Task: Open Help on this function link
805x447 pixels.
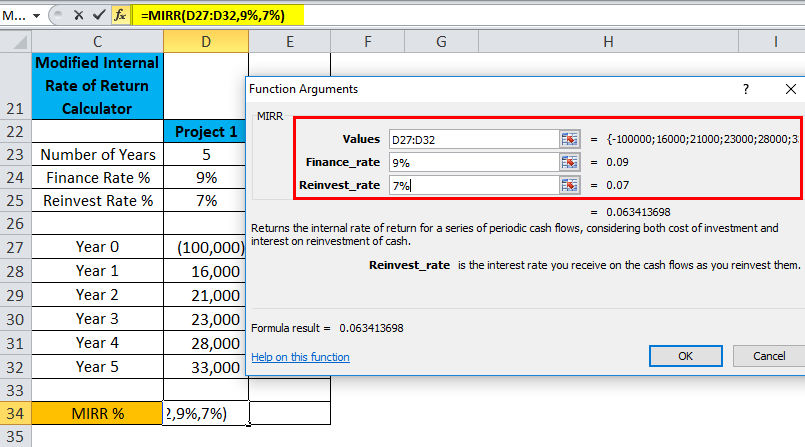Action: click(300, 357)
